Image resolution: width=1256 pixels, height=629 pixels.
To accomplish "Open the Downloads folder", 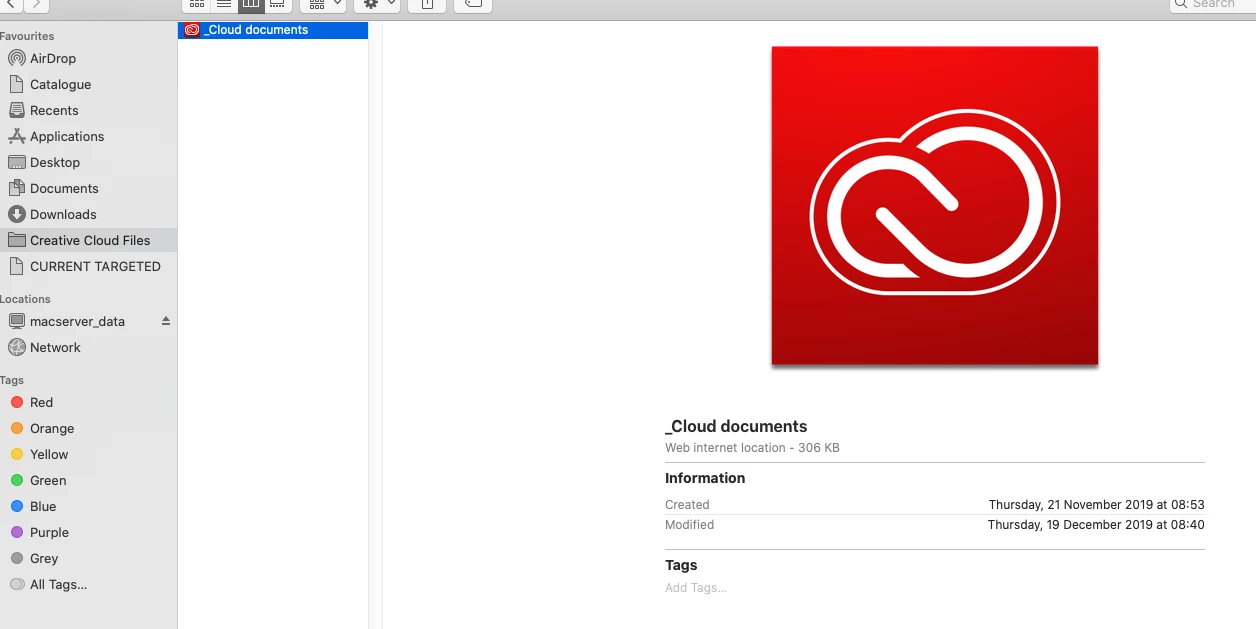I will pos(88,214).
